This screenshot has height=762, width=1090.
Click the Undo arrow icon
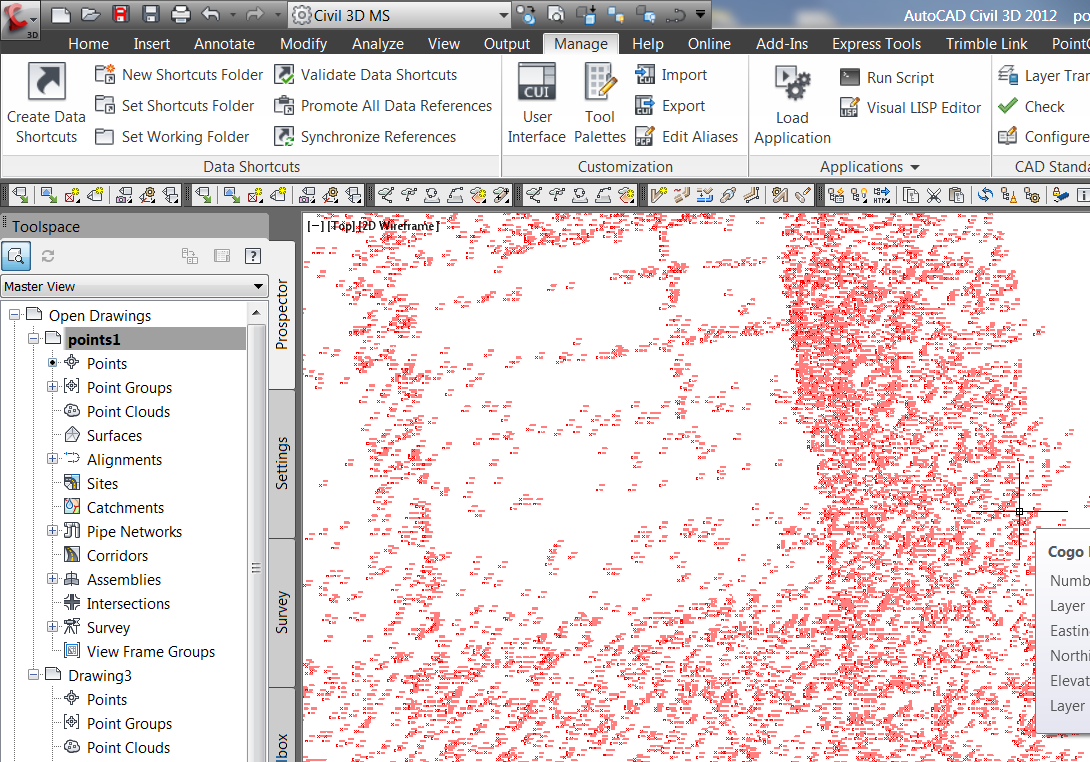211,15
